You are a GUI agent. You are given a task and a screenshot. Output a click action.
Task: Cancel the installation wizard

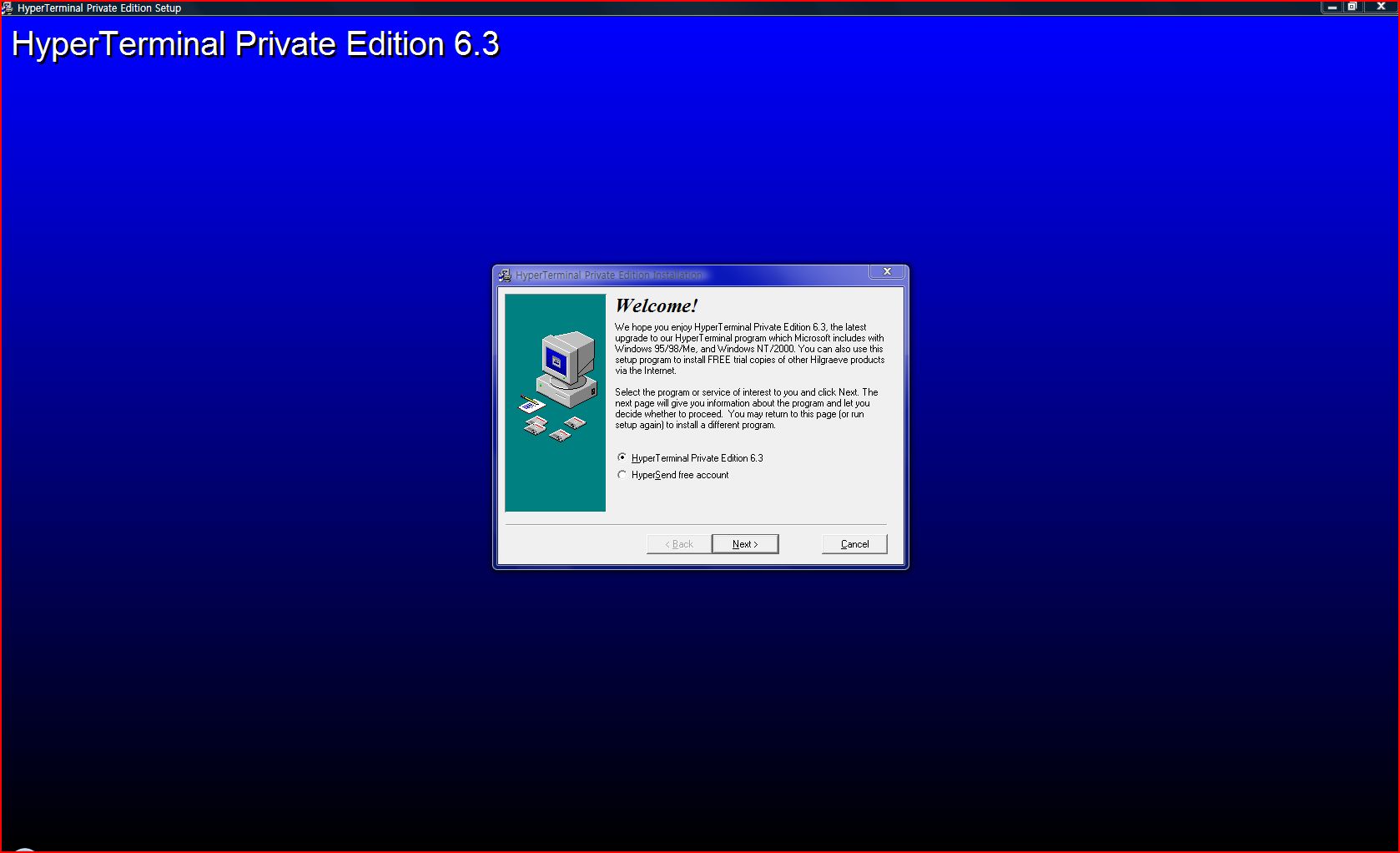(x=854, y=544)
